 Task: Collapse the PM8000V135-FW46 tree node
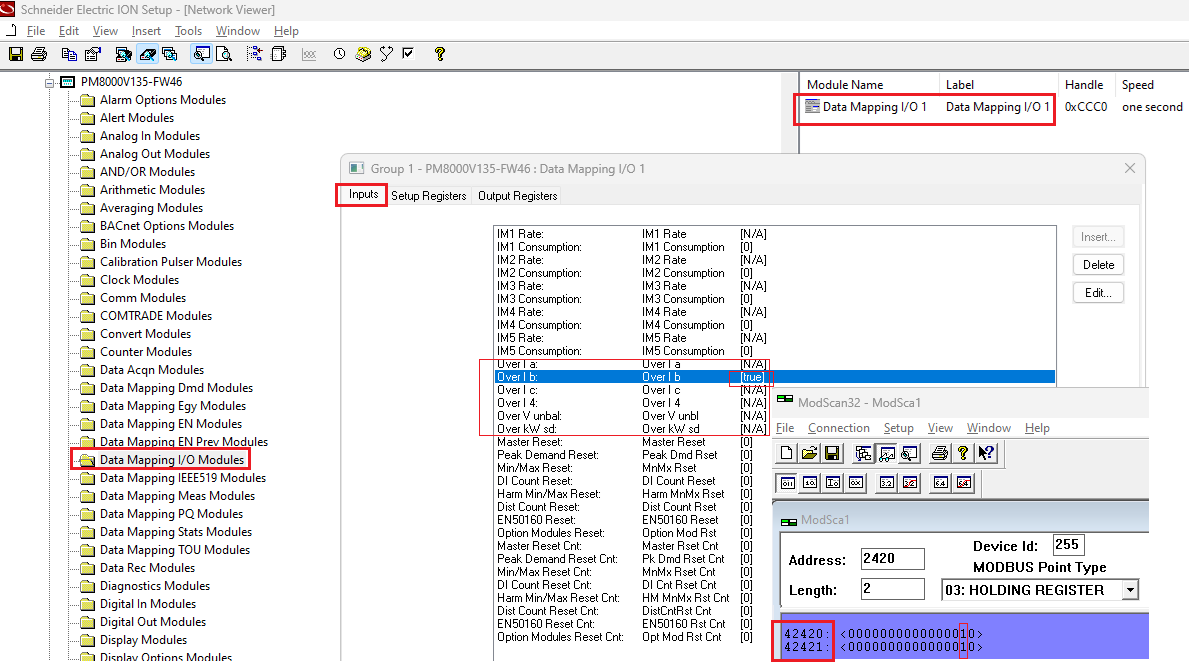49,82
